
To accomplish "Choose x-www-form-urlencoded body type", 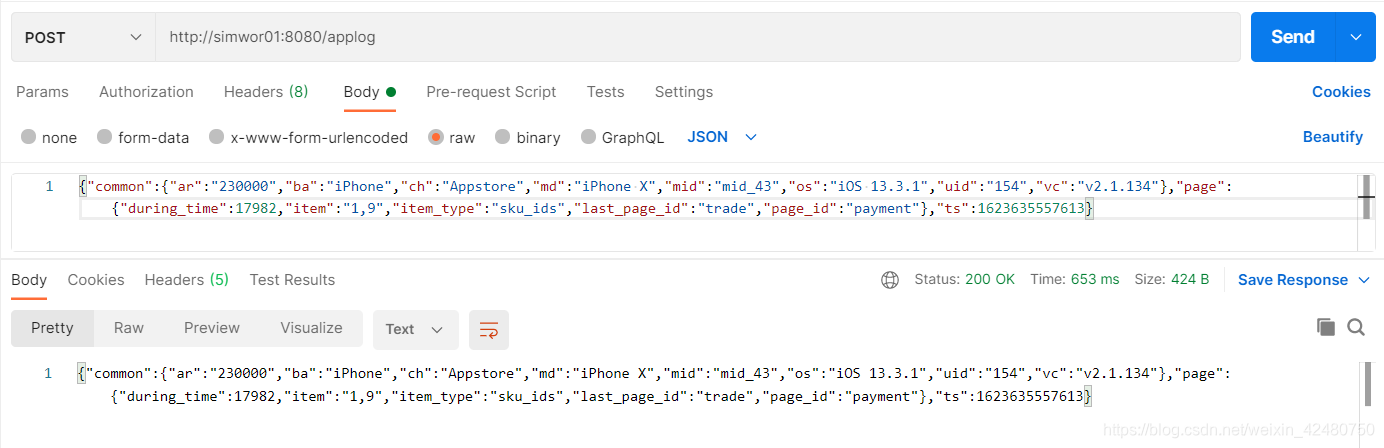I will pyautogui.click(x=216, y=137).
